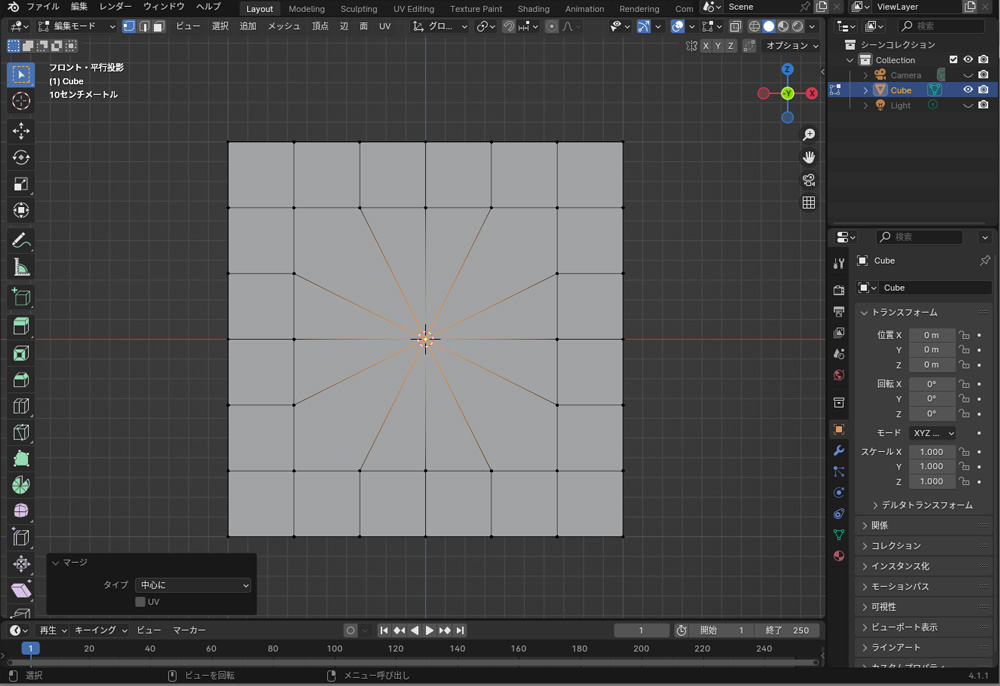1000x686 pixels.
Task: Enable the UV checkbox in Merge panel
Action: point(140,602)
